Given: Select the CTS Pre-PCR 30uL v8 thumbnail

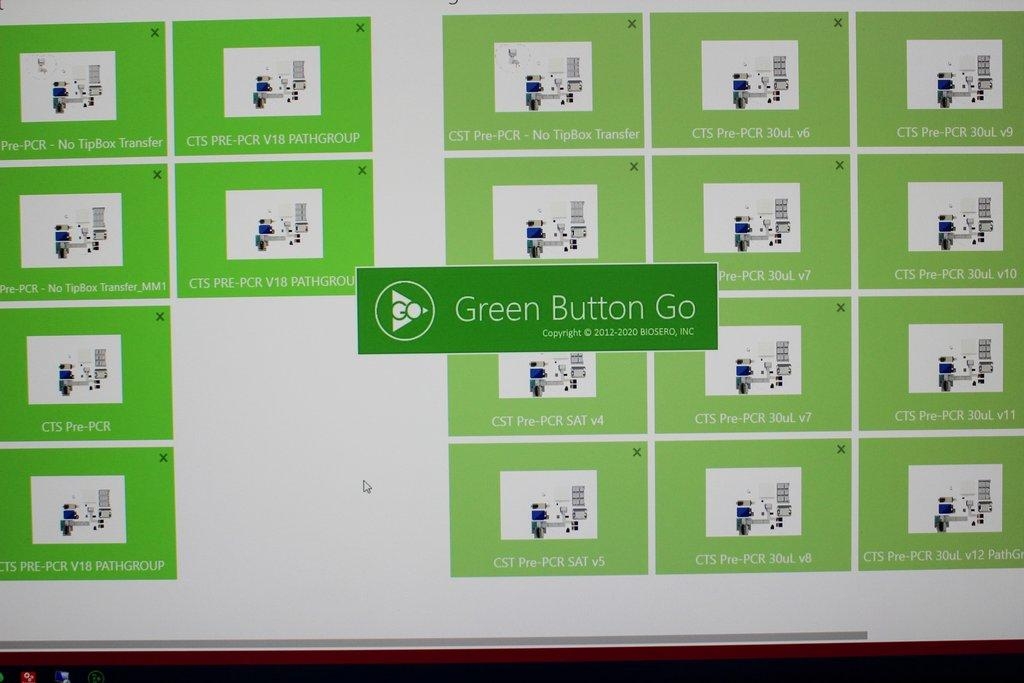Looking at the screenshot, I should pyautogui.click(x=754, y=502).
